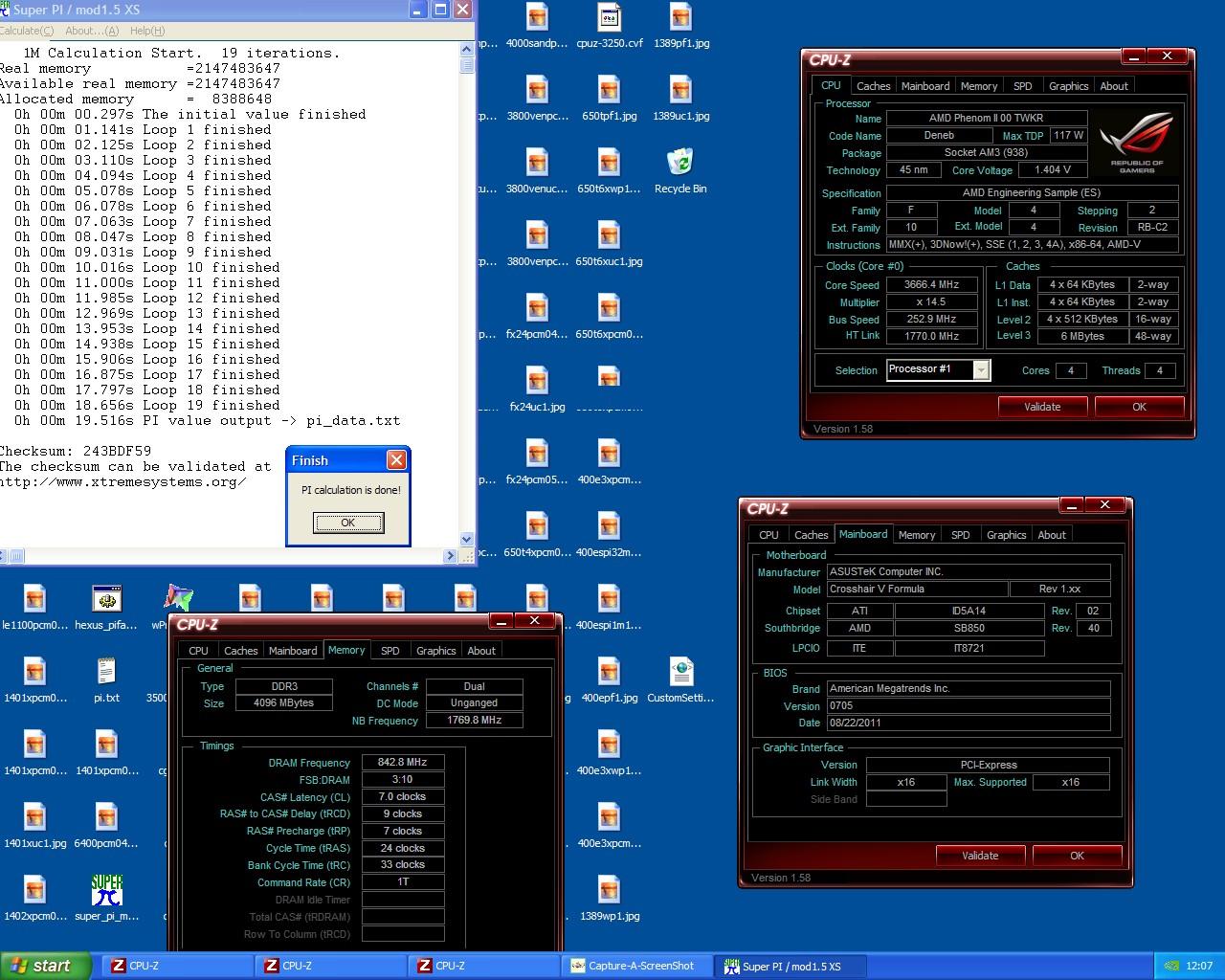The image size is (1225, 980).
Task: Select the 1389uc1.jpg desktop icon
Action: pyautogui.click(x=680, y=99)
